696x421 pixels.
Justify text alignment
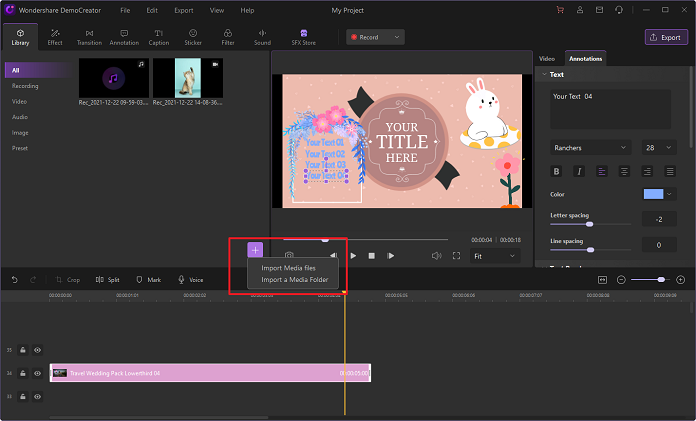coord(670,171)
